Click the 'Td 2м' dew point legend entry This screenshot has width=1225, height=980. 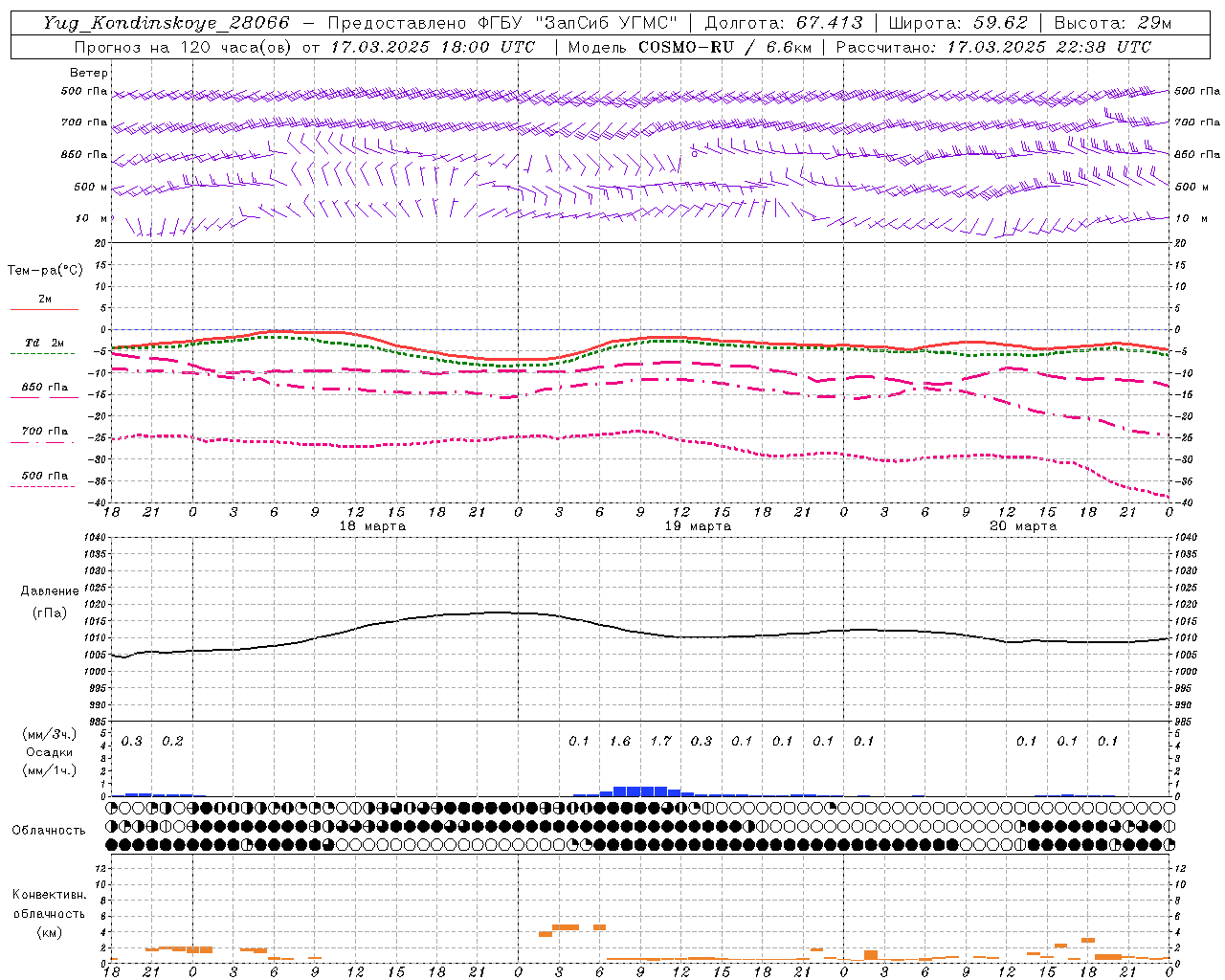(44, 343)
